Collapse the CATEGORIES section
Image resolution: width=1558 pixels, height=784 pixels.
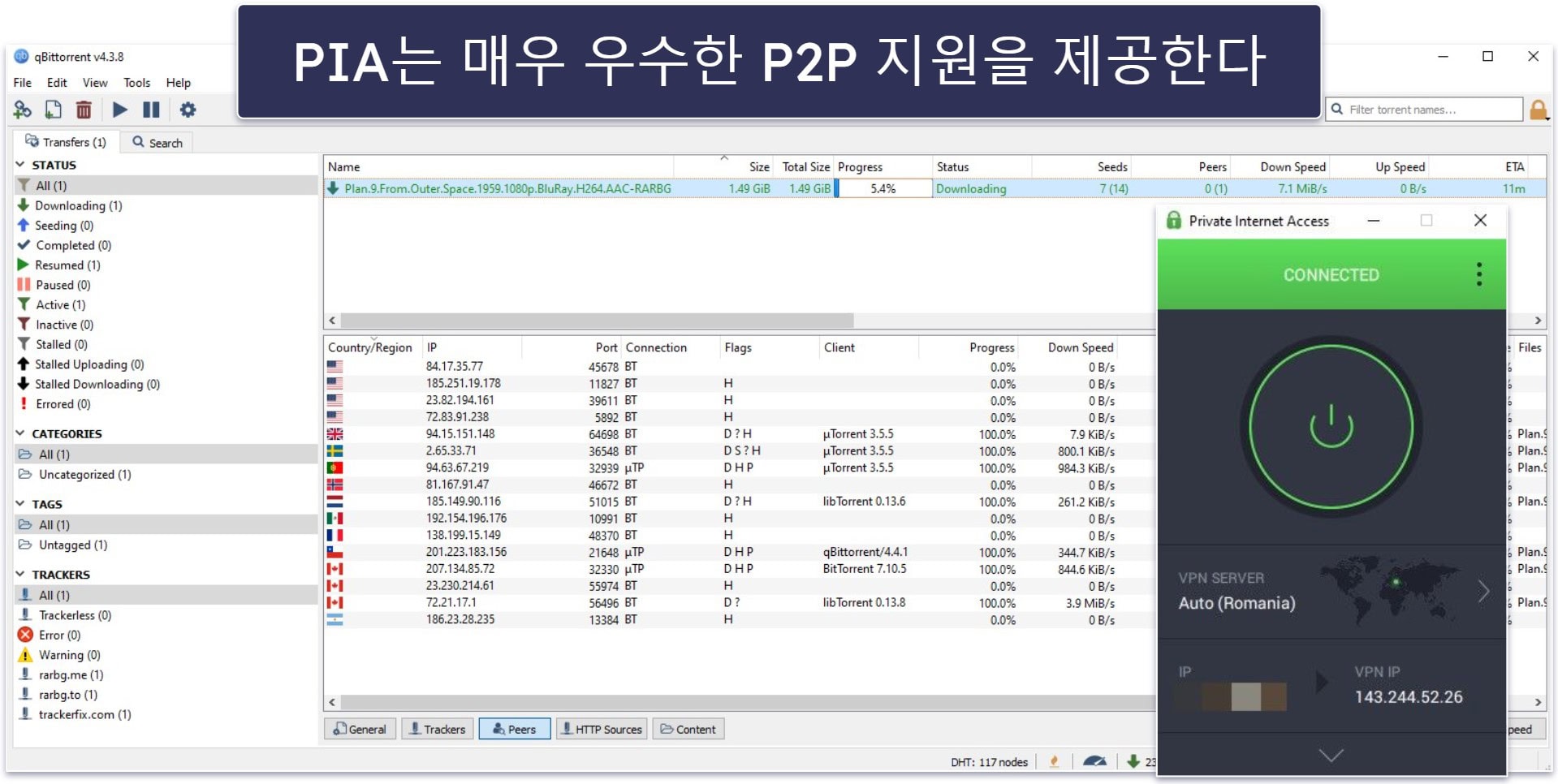pyautogui.click(x=20, y=433)
